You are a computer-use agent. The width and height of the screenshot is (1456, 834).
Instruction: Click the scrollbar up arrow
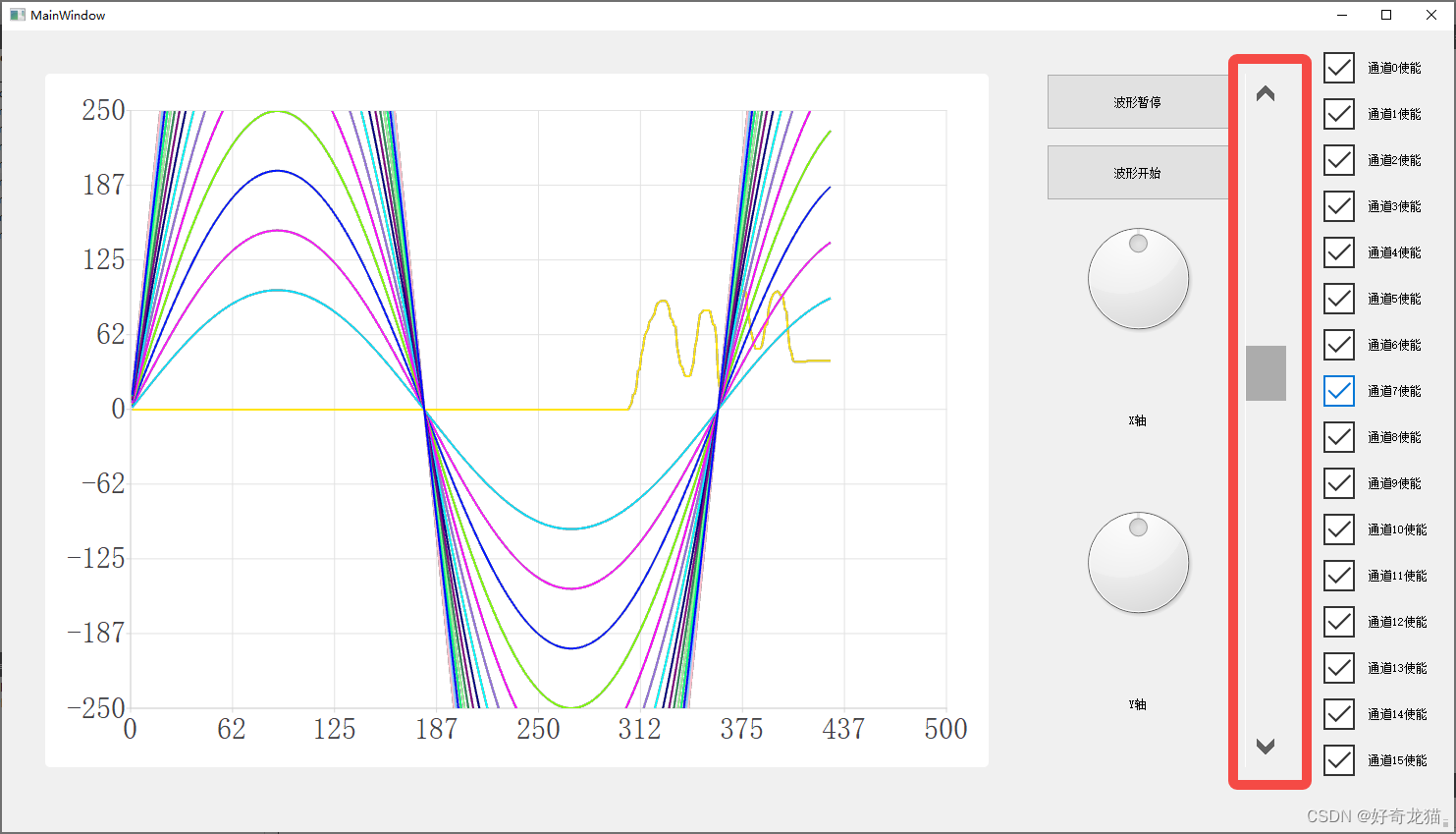(x=1266, y=94)
